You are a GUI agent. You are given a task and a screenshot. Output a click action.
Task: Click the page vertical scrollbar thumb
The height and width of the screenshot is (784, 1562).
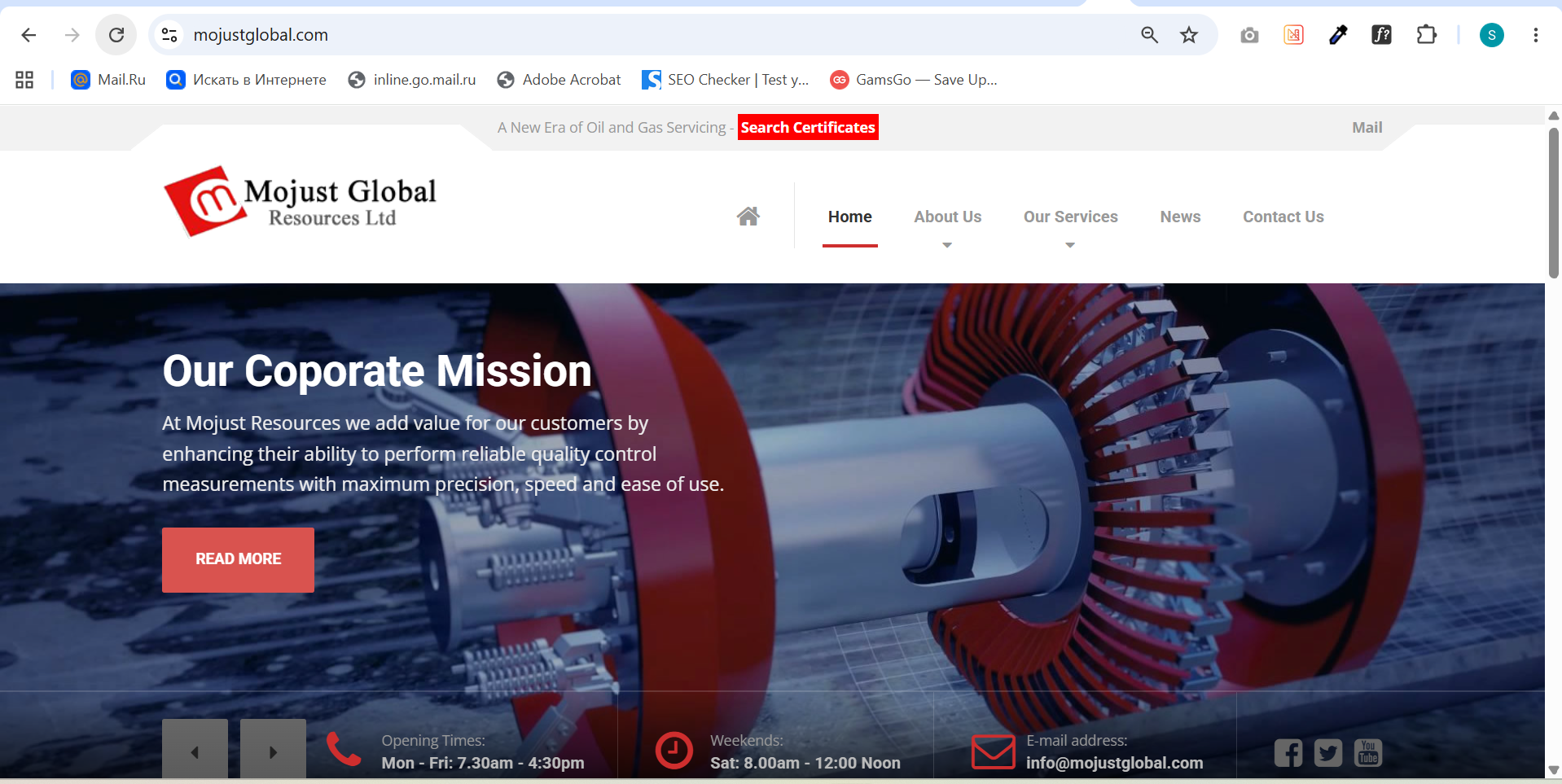pos(1553,203)
